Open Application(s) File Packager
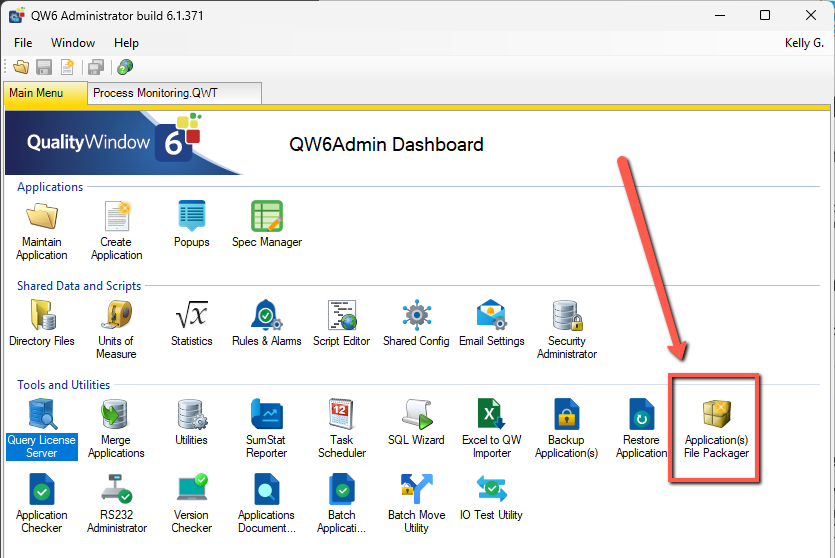The width and height of the screenshot is (835, 558). (x=717, y=415)
